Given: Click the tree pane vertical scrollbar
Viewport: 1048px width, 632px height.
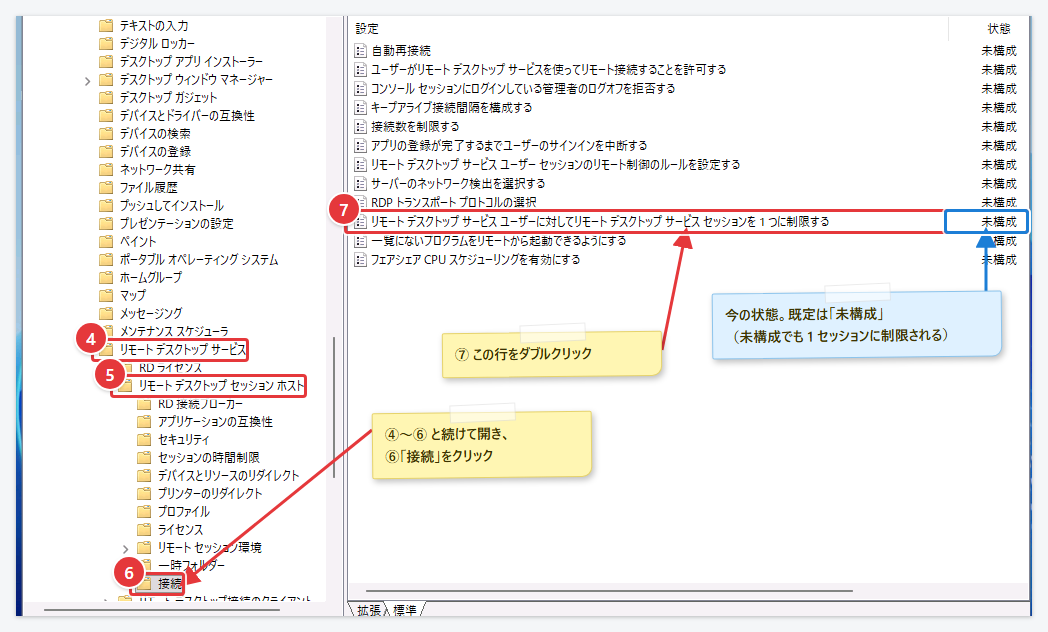Looking at the screenshot, I should click(334, 408).
